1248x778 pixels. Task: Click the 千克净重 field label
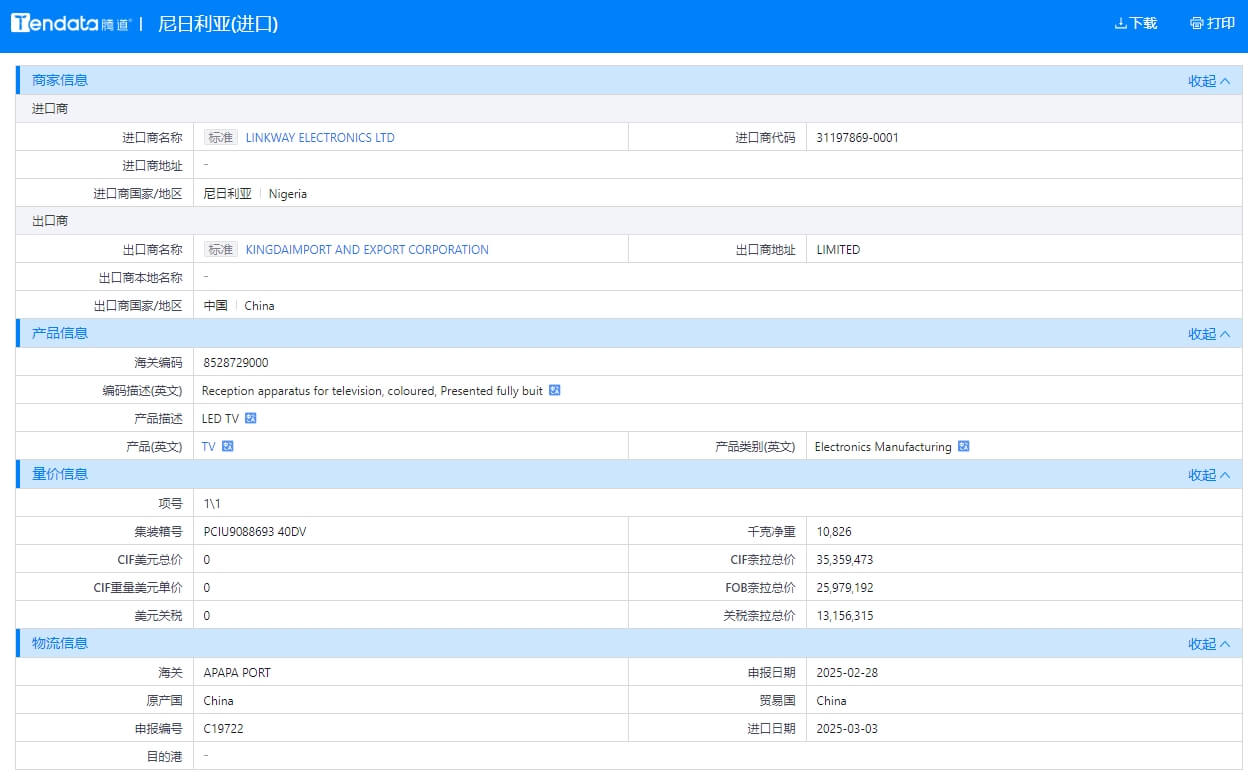click(x=771, y=532)
